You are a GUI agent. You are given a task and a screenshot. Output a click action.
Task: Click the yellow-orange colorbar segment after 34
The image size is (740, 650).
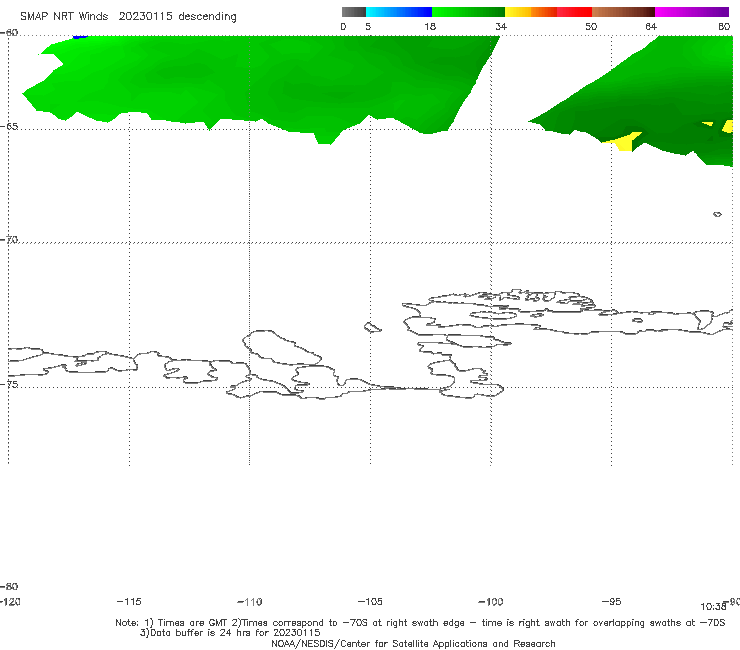coord(531,12)
